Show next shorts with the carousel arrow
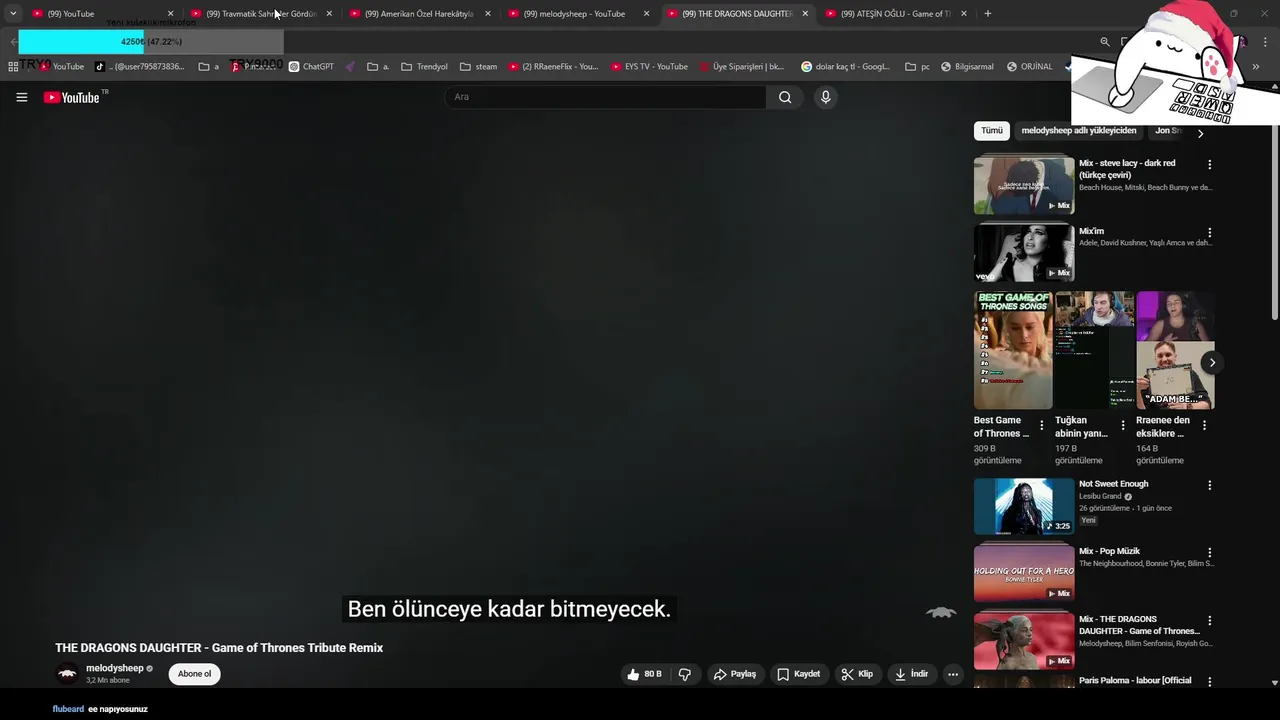This screenshot has height=720, width=1280. (x=1212, y=362)
